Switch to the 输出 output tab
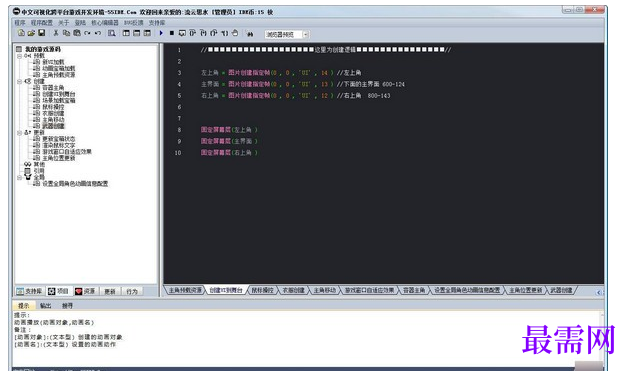 [45, 306]
